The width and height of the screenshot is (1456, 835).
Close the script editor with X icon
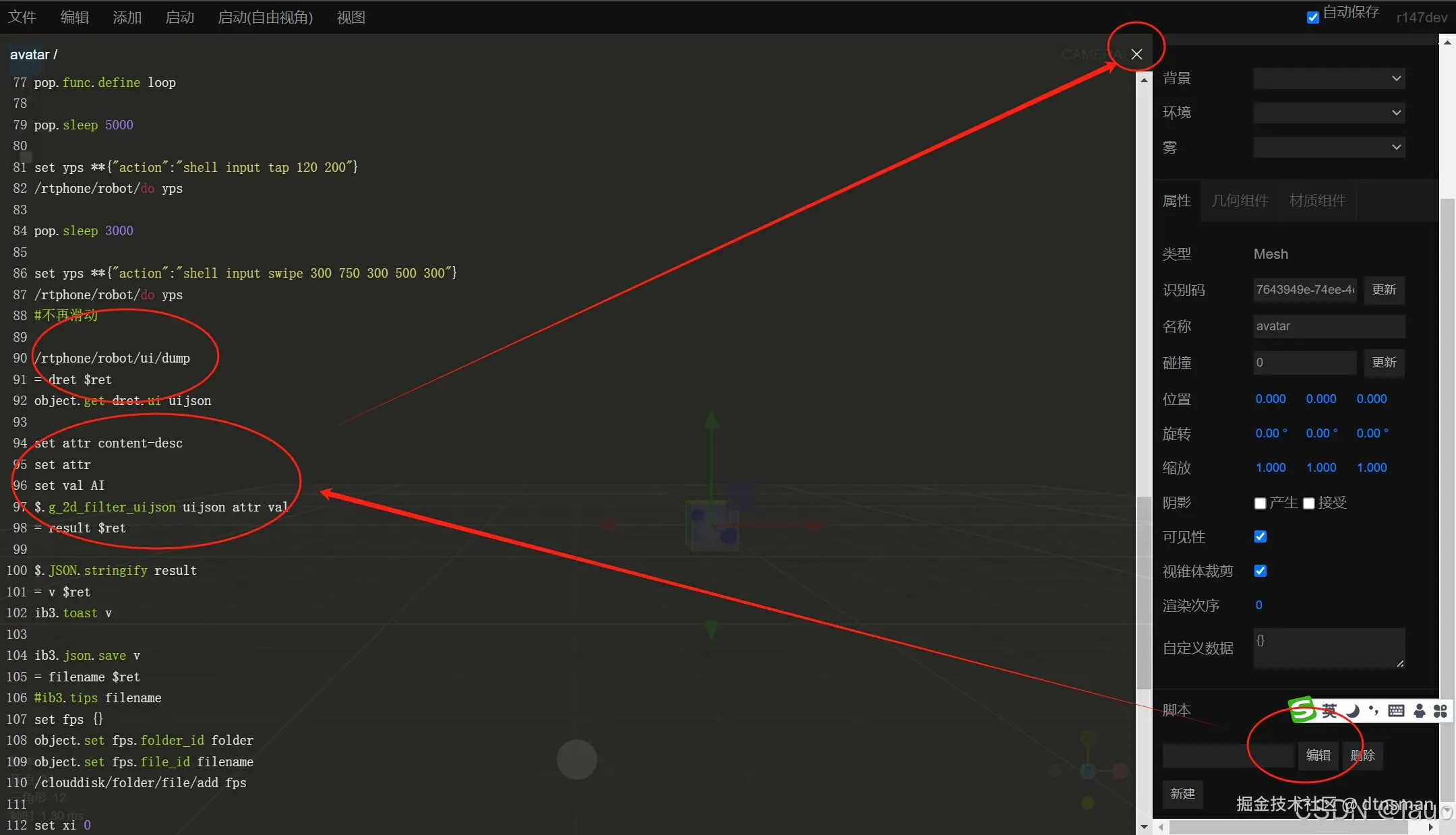(x=1136, y=54)
